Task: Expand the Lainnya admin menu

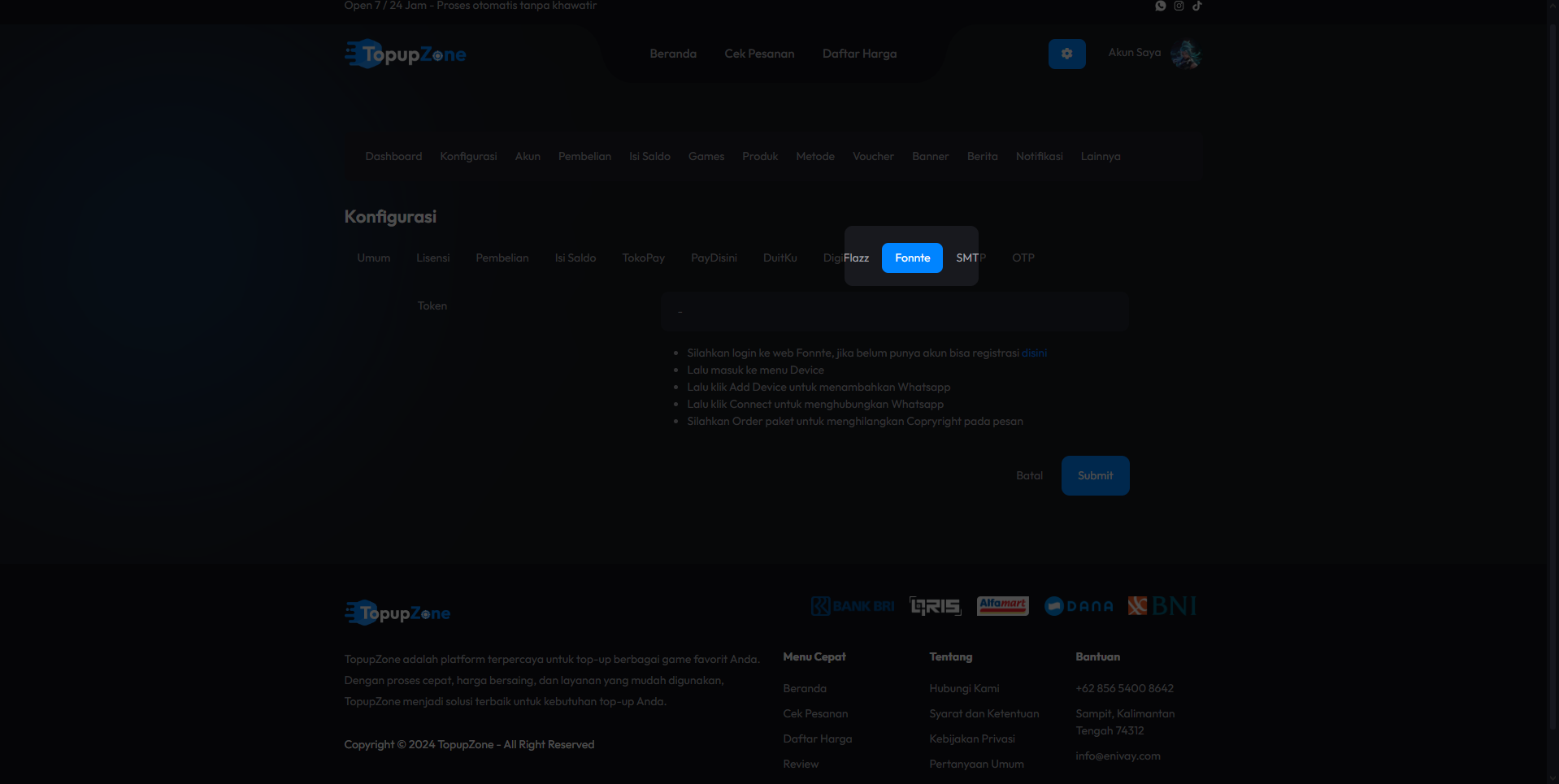Action: [x=1101, y=156]
